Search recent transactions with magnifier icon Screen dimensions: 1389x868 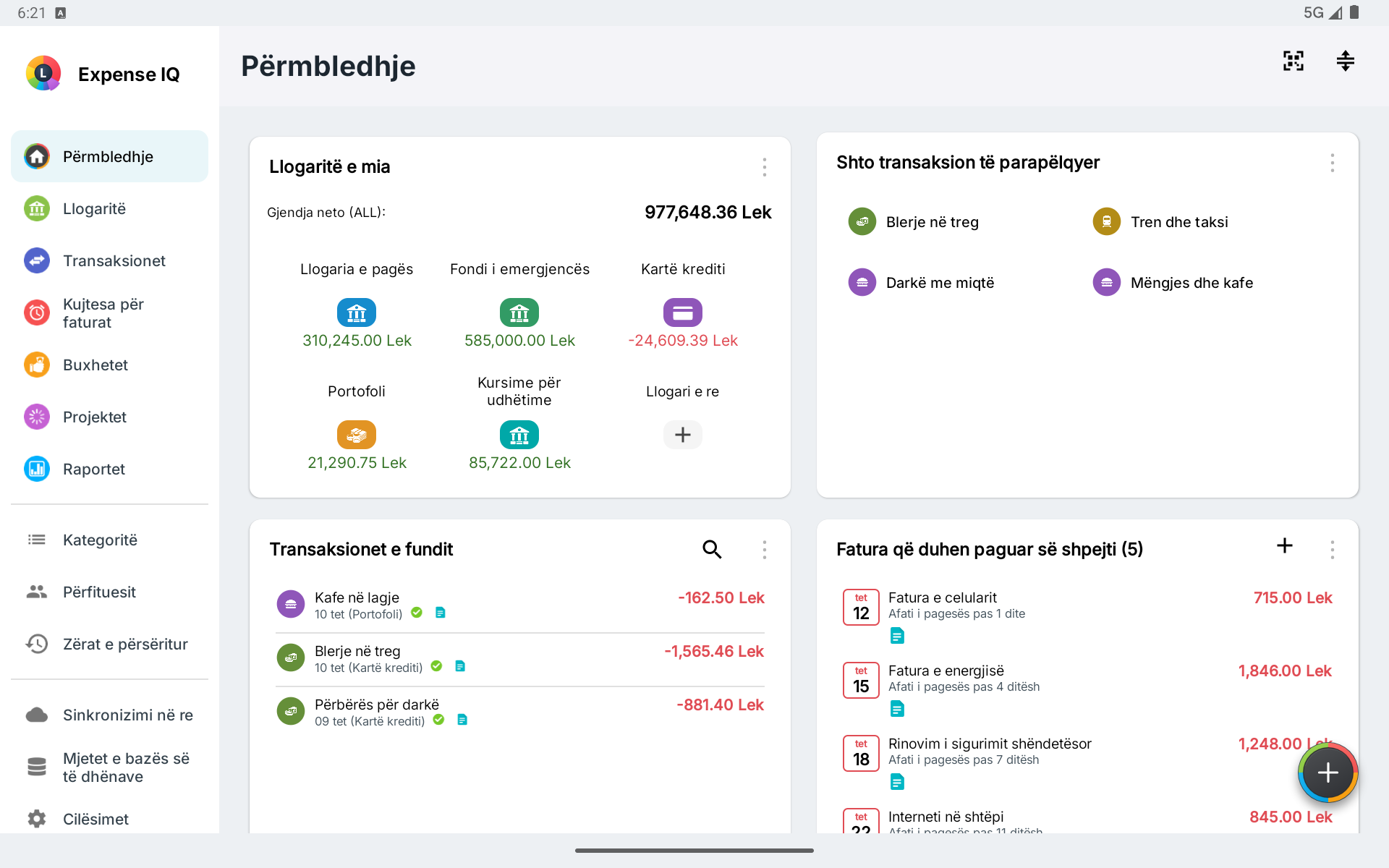[x=712, y=549]
